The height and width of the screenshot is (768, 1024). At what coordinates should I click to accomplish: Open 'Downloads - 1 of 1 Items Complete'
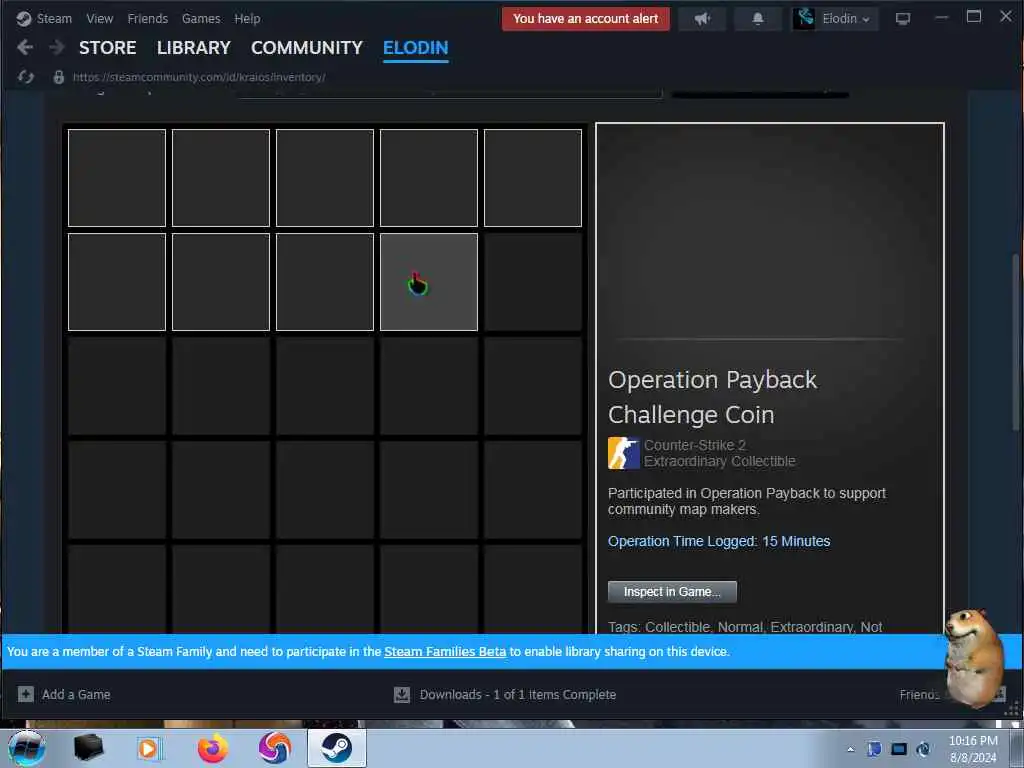point(518,695)
